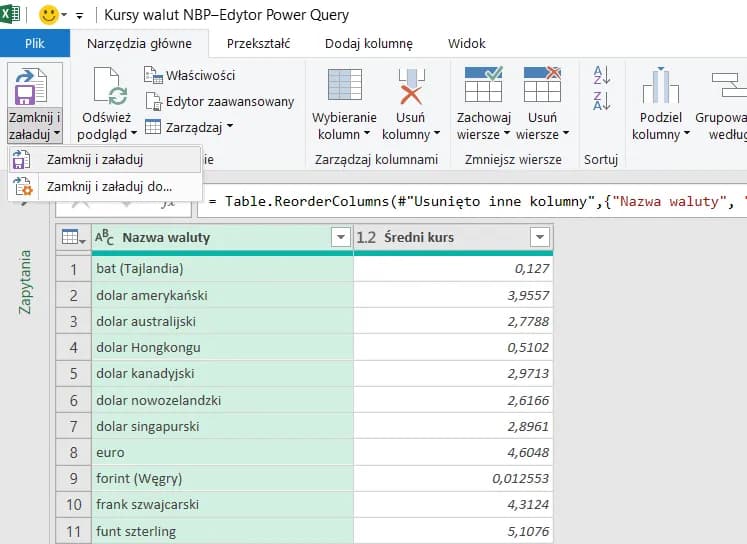Click the Plik button
747x544 pixels.
(35, 44)
